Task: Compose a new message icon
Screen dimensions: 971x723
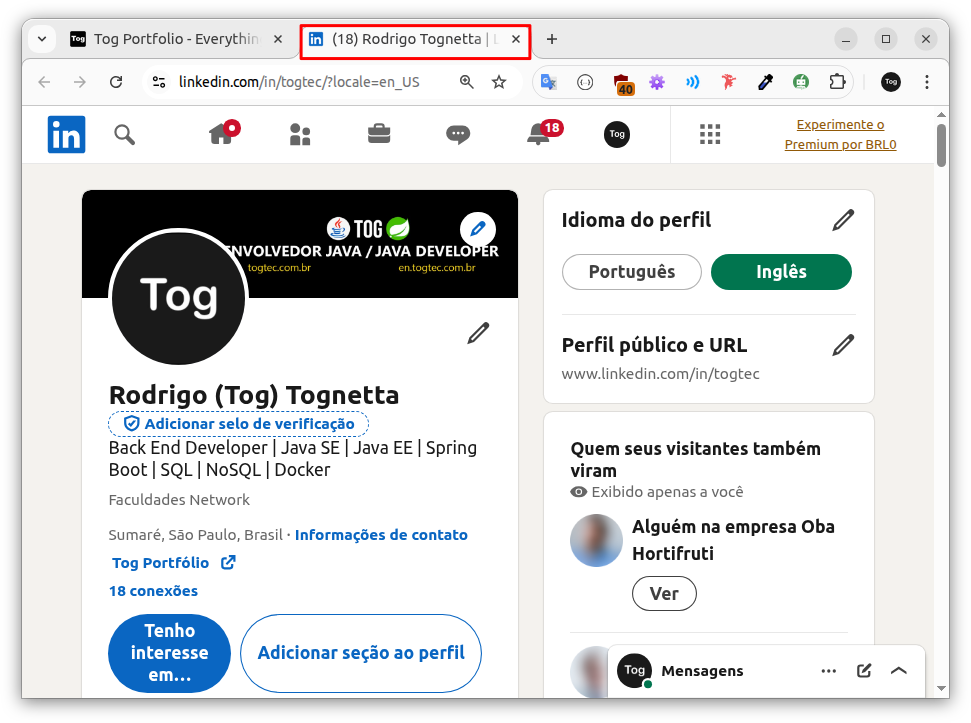Action: pos(864,671)
